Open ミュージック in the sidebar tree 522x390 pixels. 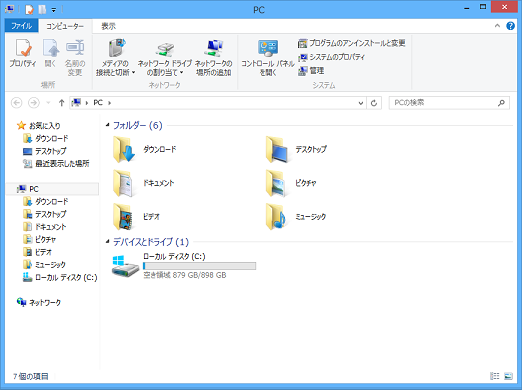click(44, 265)
